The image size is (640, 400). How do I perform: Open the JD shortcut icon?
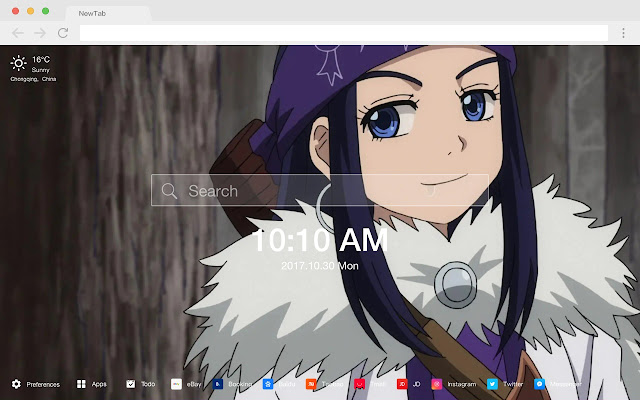point(402,384)
